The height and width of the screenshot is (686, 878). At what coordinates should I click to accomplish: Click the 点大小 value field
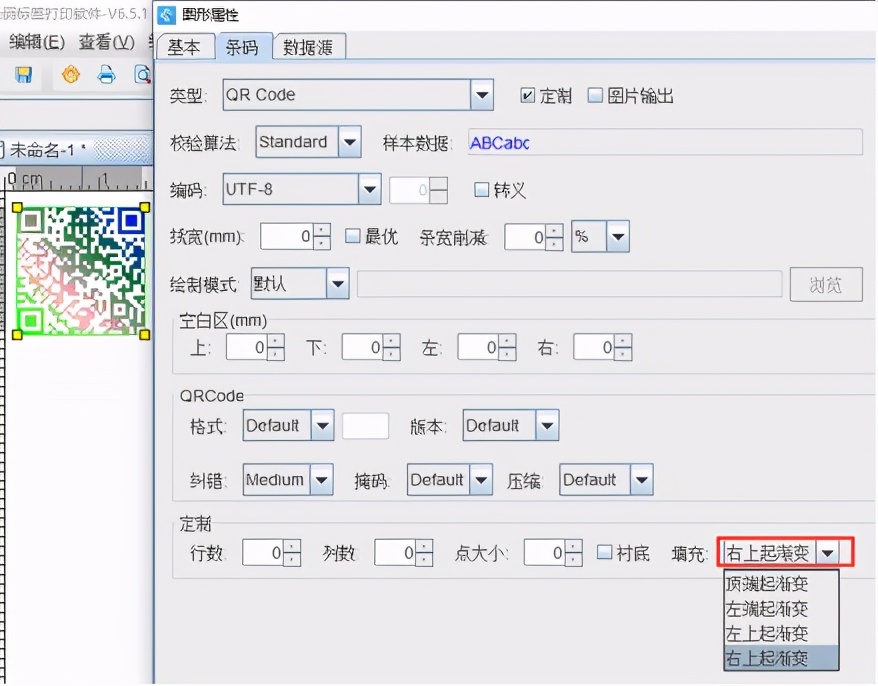545,553
